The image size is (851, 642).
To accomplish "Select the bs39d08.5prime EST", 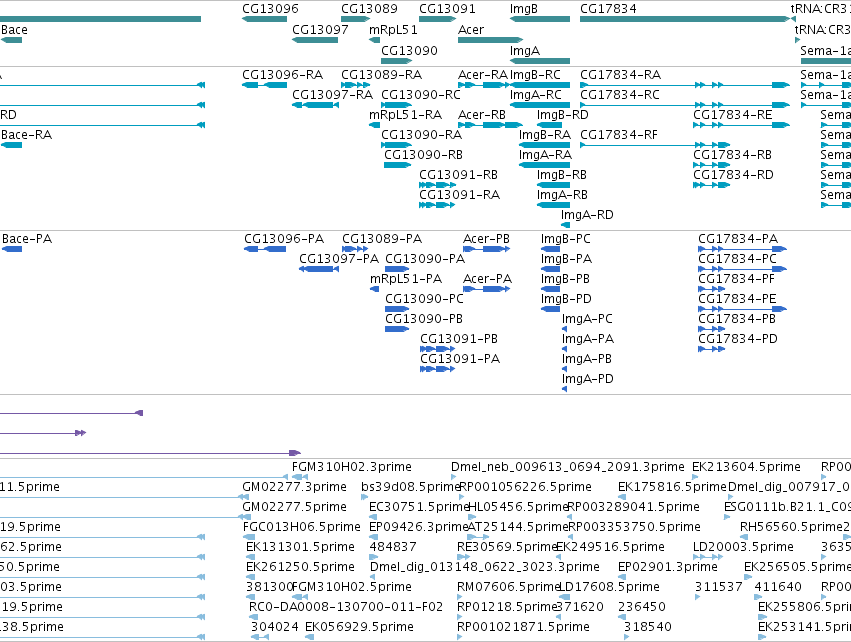I will [x=411, y=487].
